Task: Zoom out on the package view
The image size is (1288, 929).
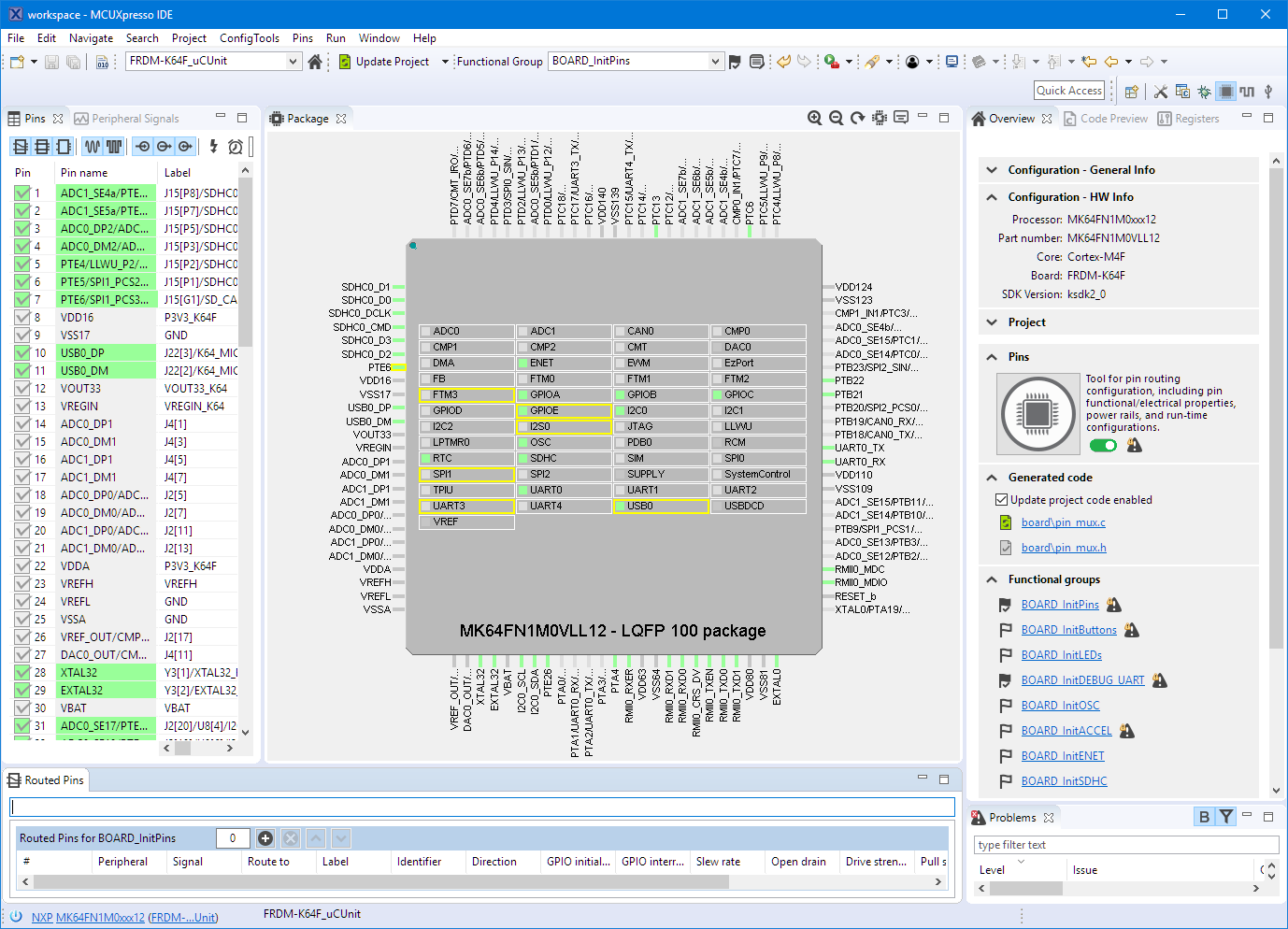Action: (837, 118)
